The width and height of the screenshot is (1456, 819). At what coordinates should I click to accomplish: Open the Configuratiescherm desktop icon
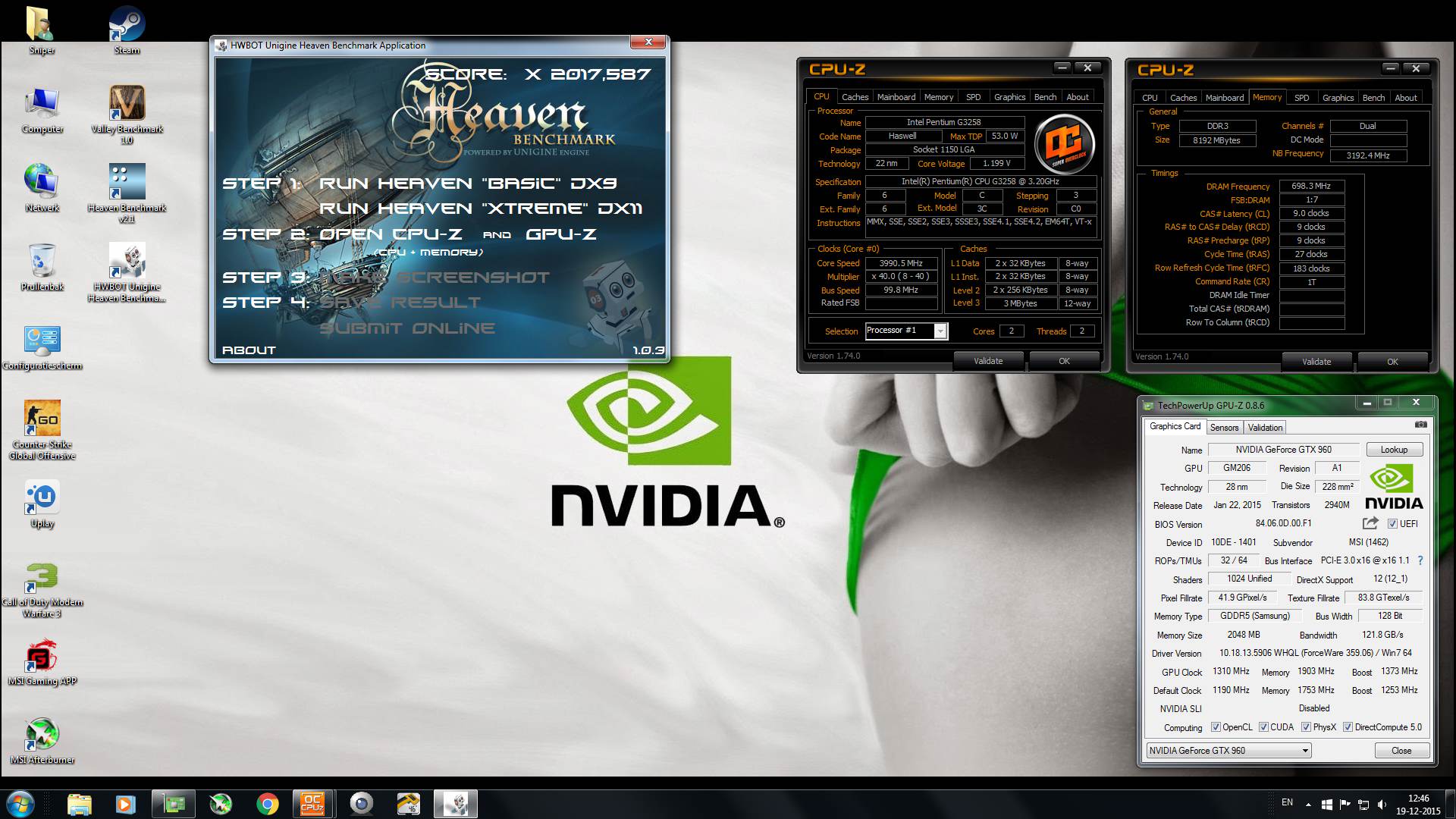tap(42, 348)
